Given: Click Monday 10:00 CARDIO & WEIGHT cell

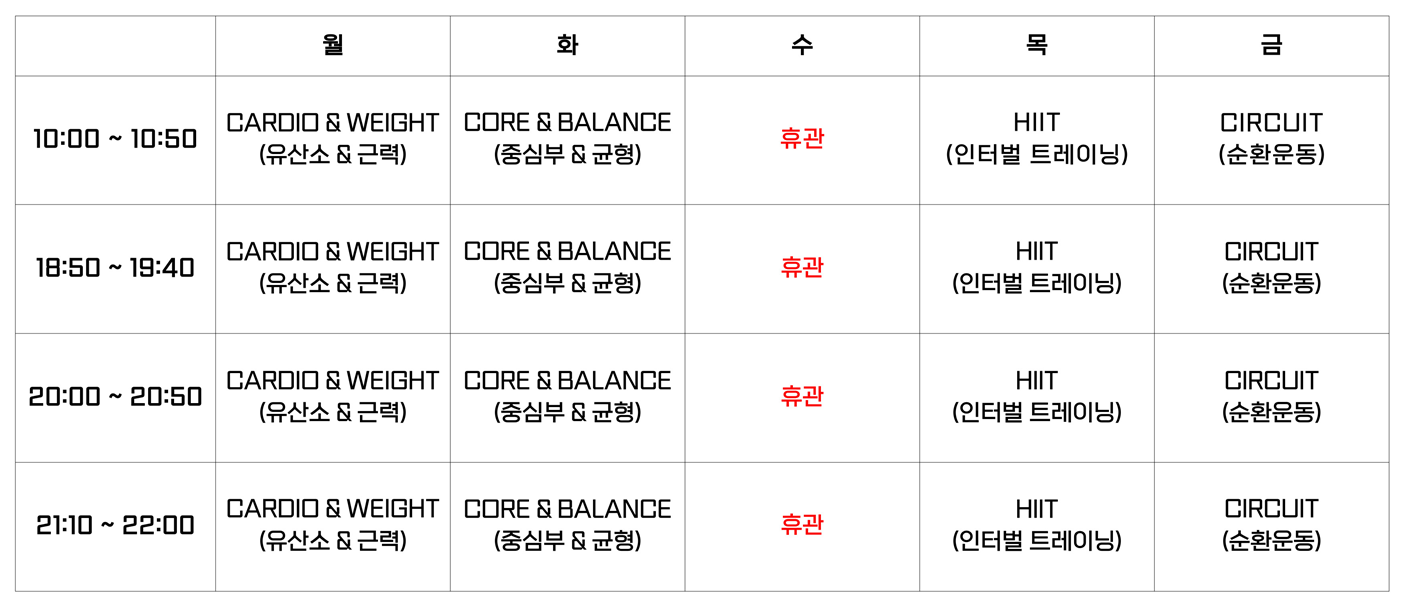Looking at the screenshot, I should 333,139.
